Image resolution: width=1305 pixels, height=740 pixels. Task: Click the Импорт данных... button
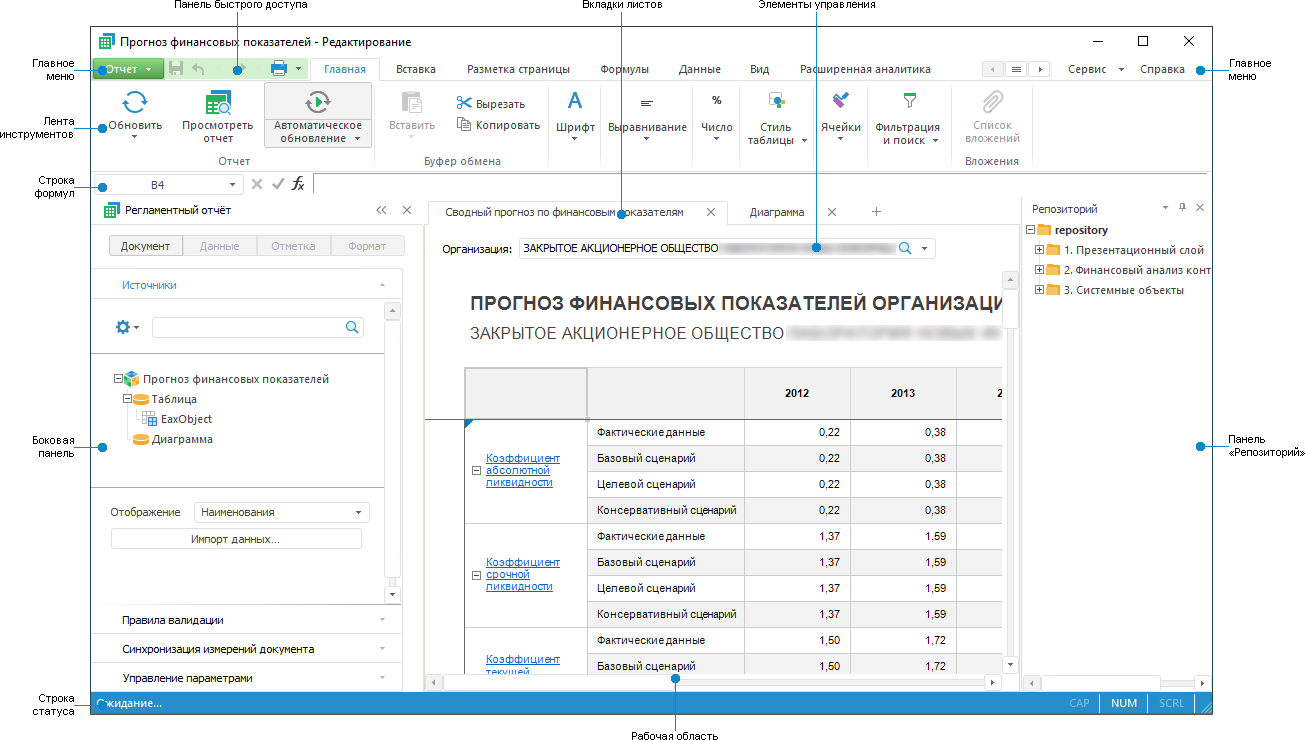pos(235,539)
